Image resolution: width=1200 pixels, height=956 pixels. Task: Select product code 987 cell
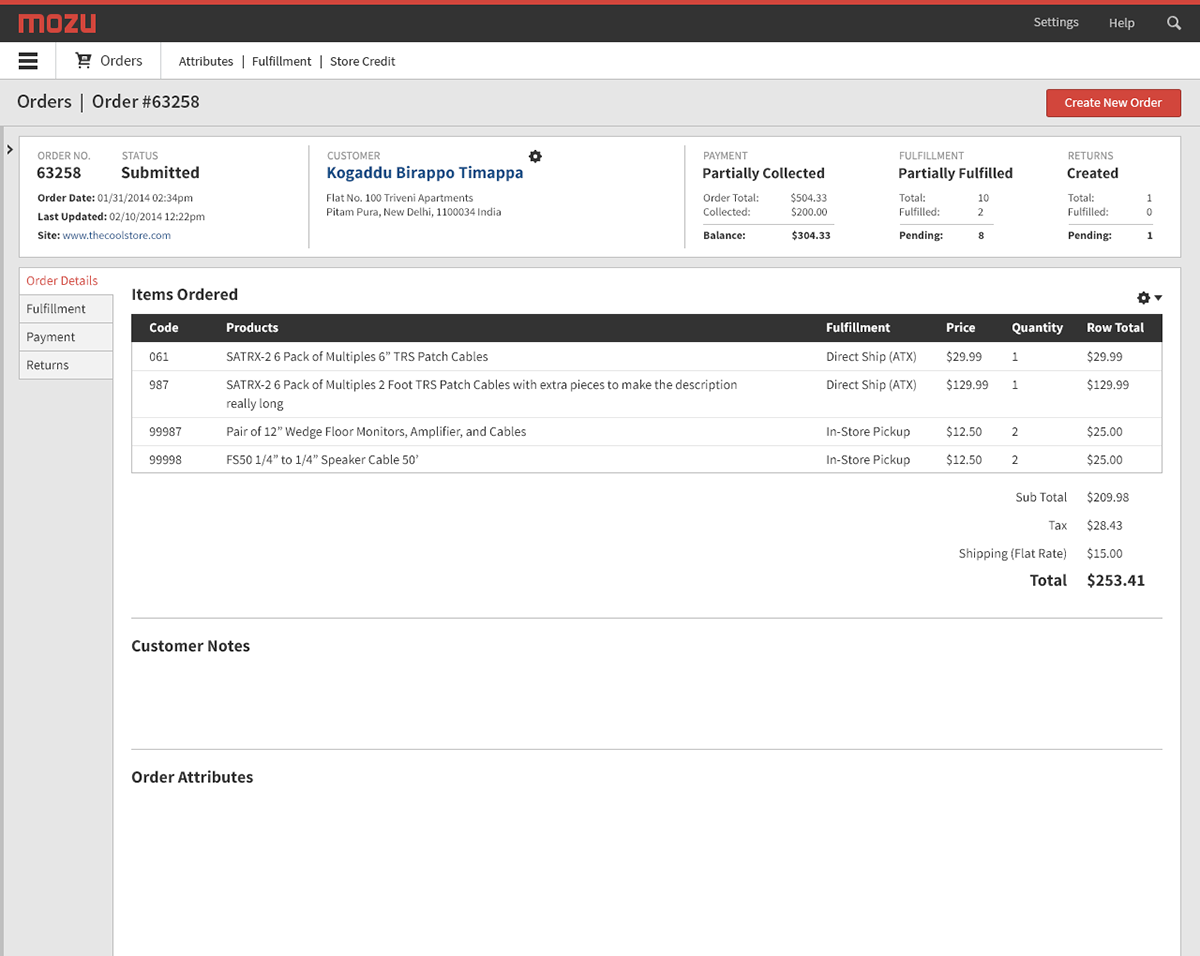(x=159, y=385)
